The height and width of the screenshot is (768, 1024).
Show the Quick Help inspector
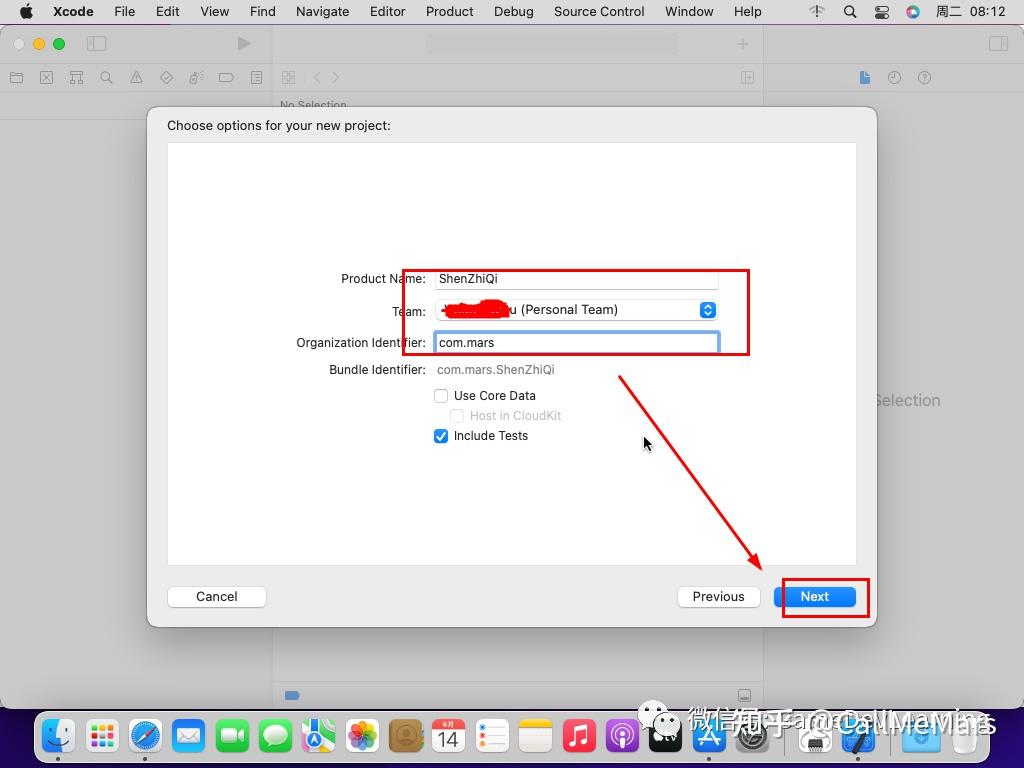pyautogui.click(x=924, y=78)
